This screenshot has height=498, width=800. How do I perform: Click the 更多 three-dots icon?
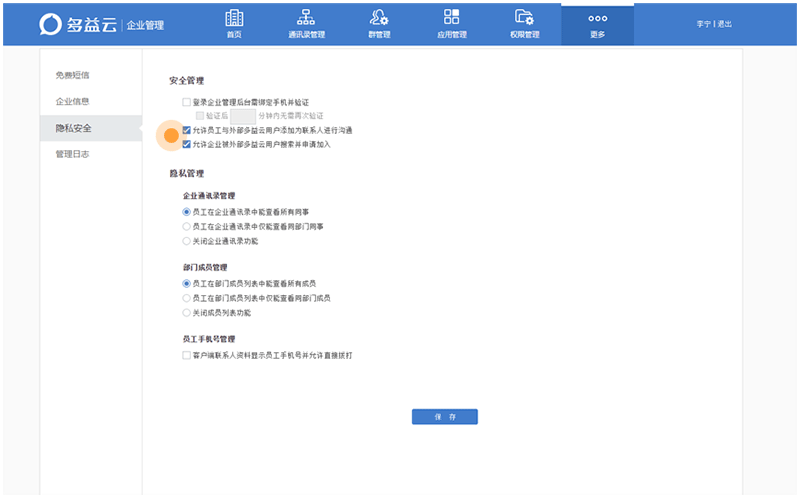[597, 18]
